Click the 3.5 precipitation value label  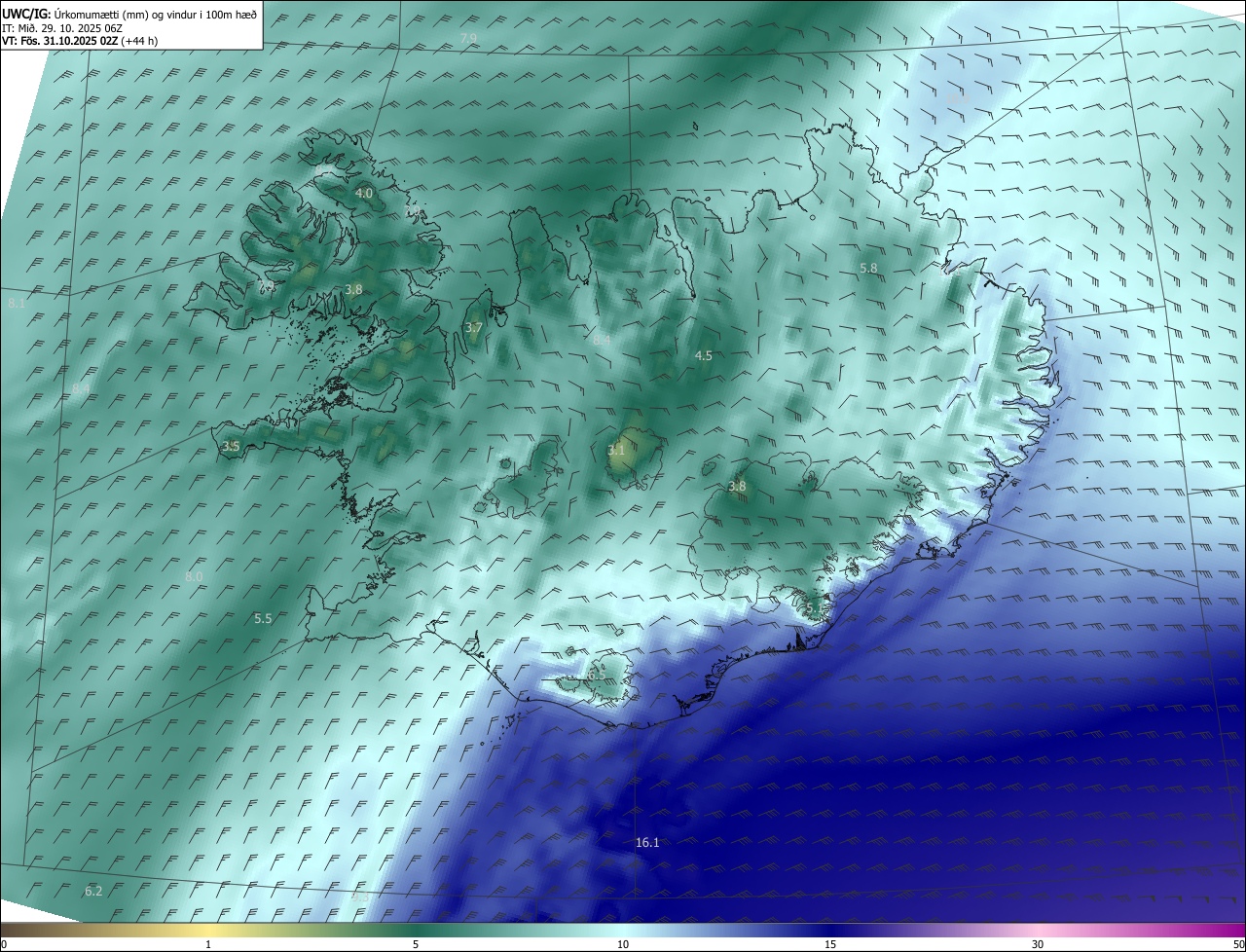pos(231,447)
